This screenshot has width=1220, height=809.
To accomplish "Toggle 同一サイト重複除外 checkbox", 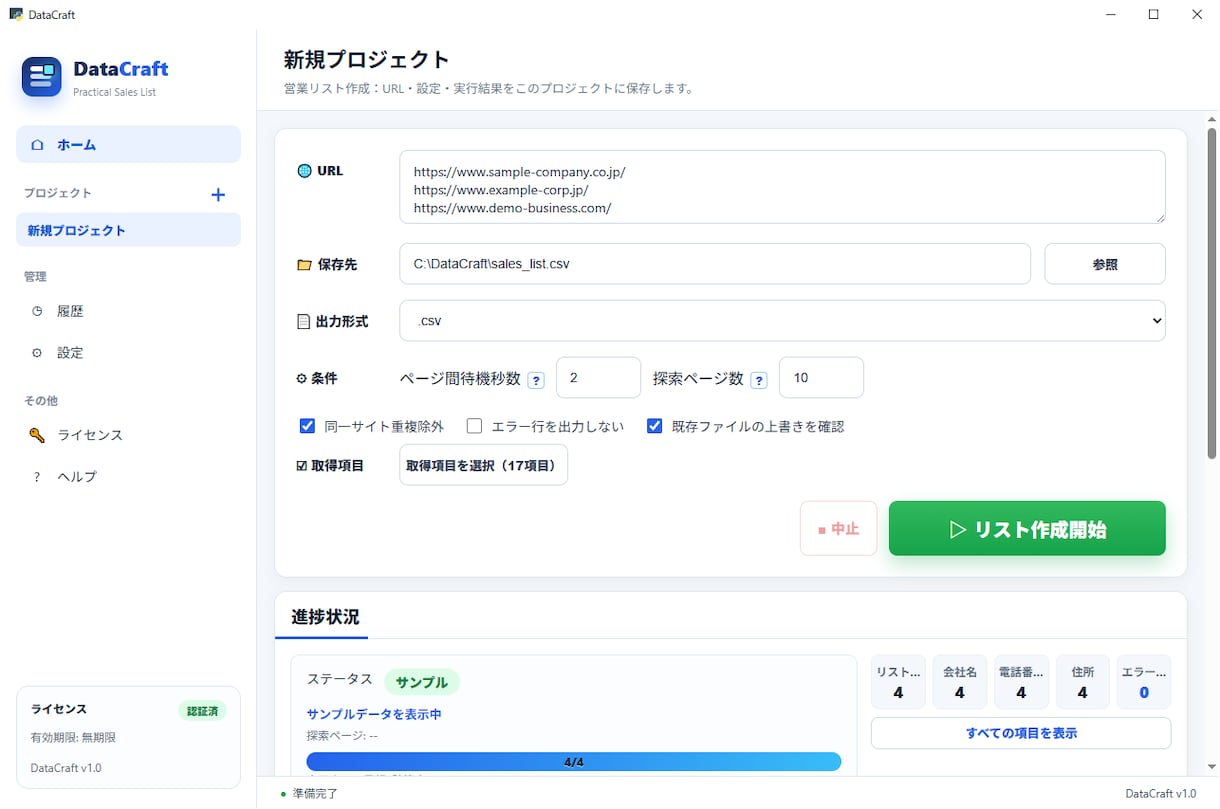I will pyautogui.click(x=308, y=426).
